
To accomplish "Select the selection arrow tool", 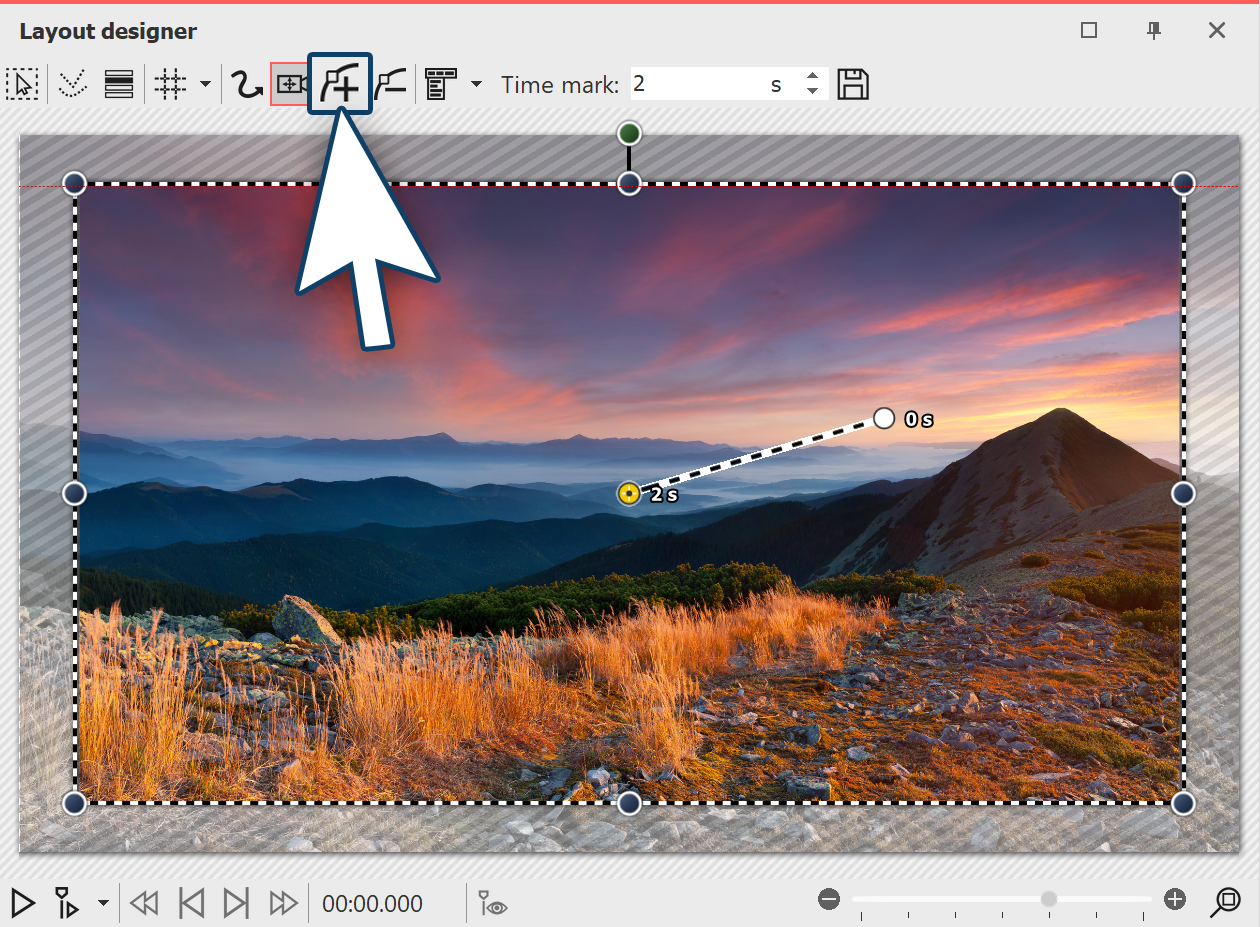I will [22, 84].
